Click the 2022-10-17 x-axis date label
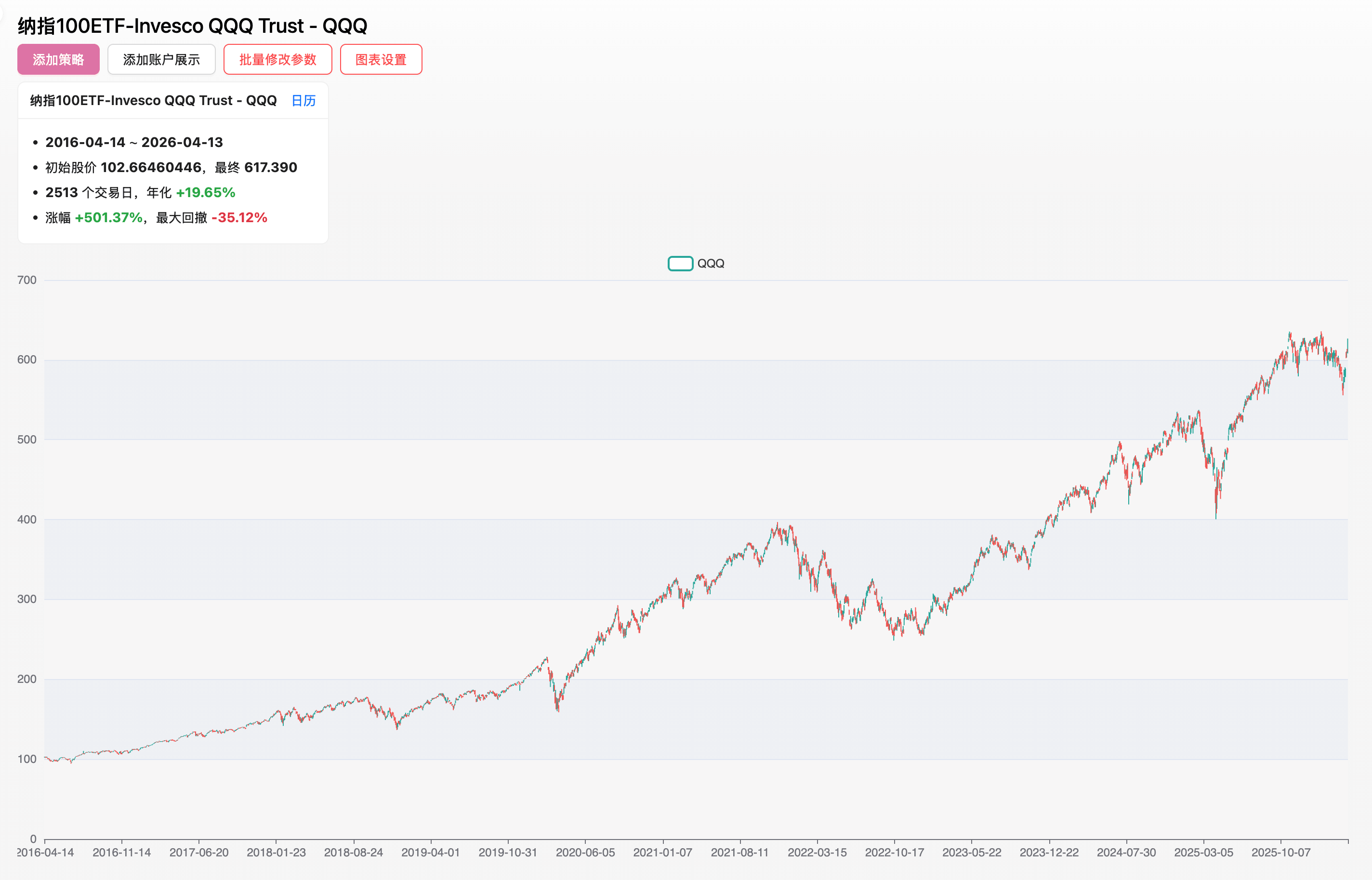1372x880 pixels. pos(894,853)
